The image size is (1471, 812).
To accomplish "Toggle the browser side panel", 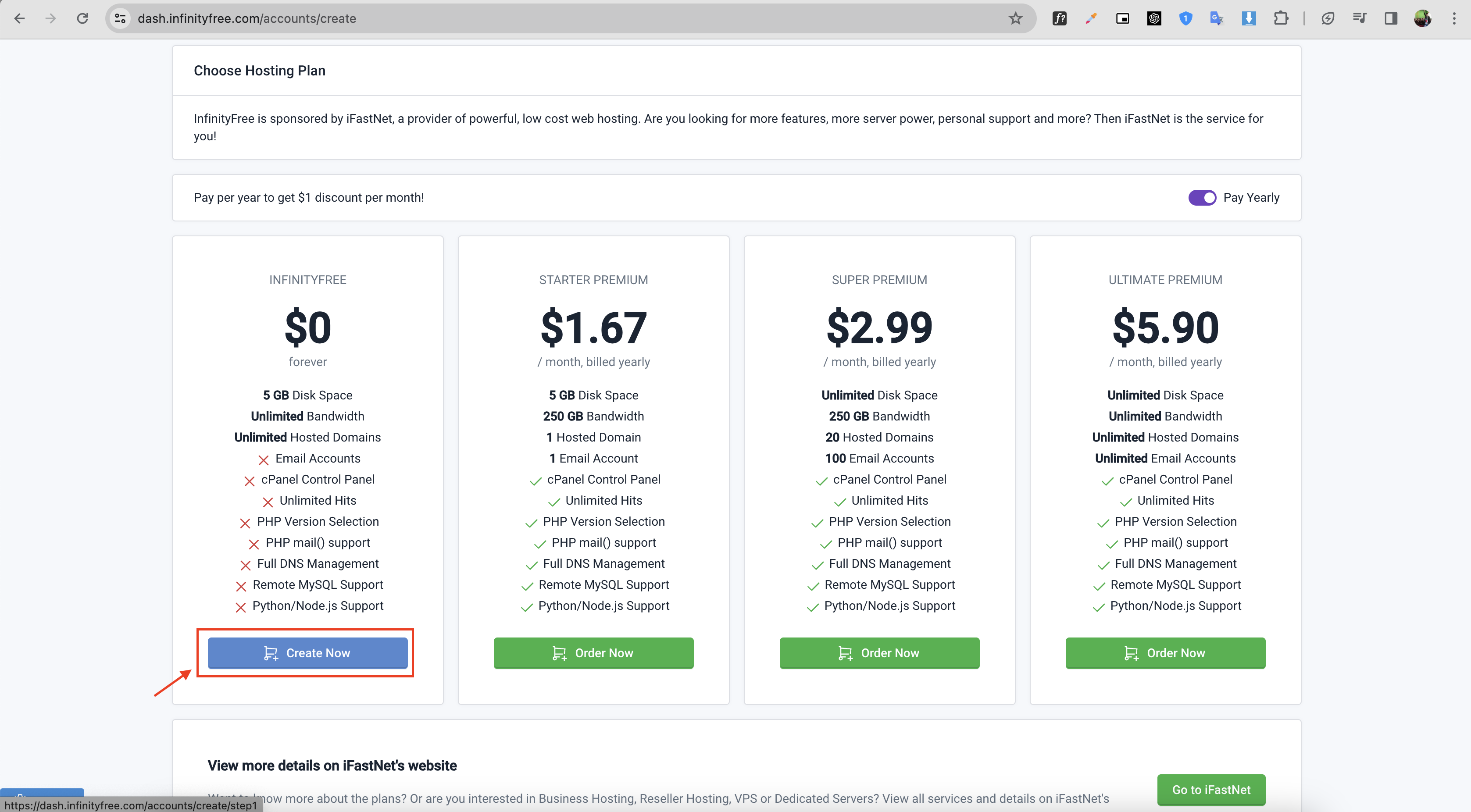I will point(1391,18).
